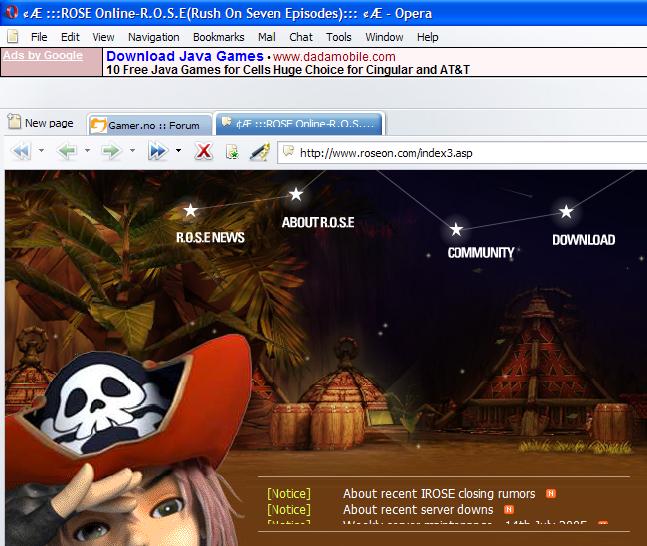Click the star above R.O.S.E NEWS
The width and height of the screenshot is (647, 546).
[x=191, y=210]
